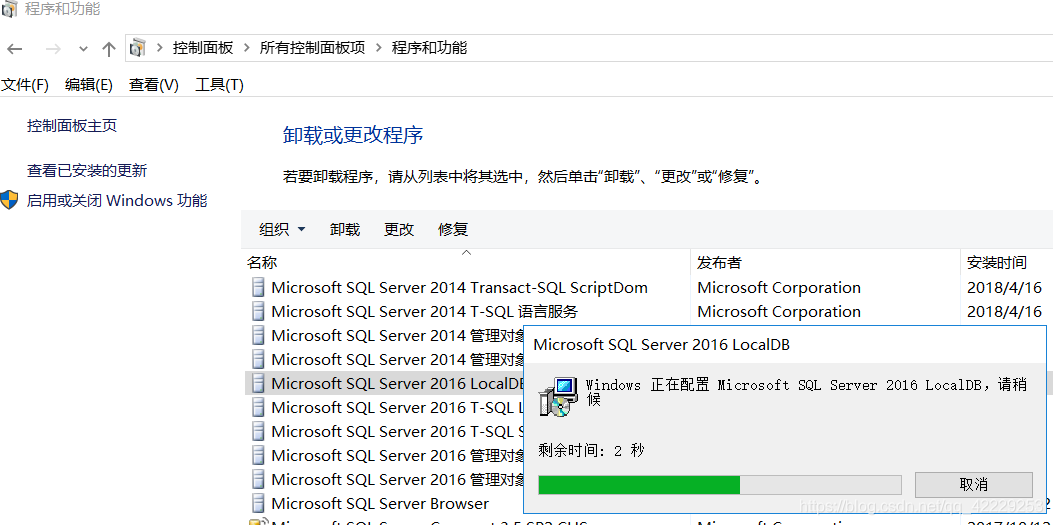
Task: Open 查看已安装的更新 link
Action: 87,171
